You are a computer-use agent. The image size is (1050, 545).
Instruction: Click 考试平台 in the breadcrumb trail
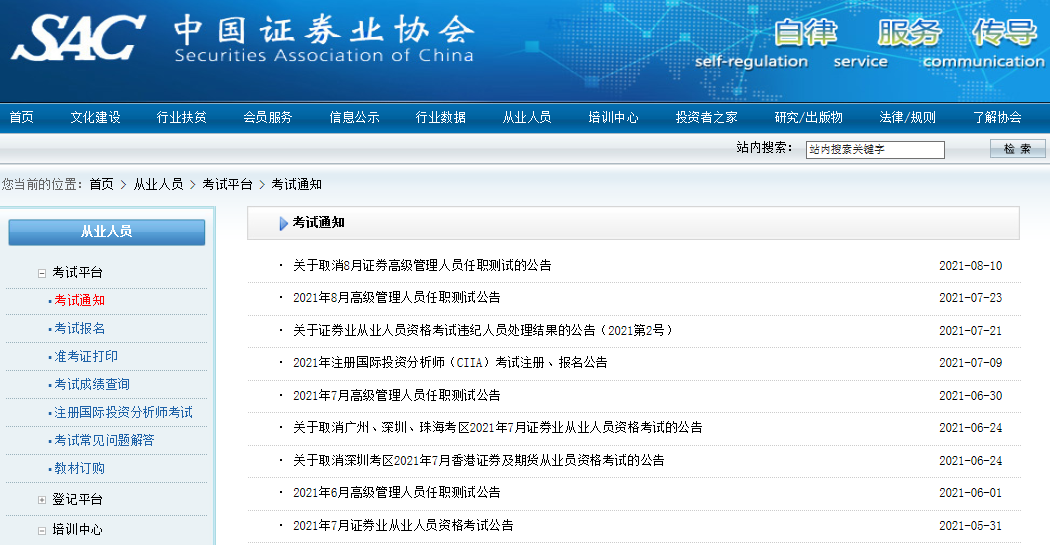pos(227,184)
